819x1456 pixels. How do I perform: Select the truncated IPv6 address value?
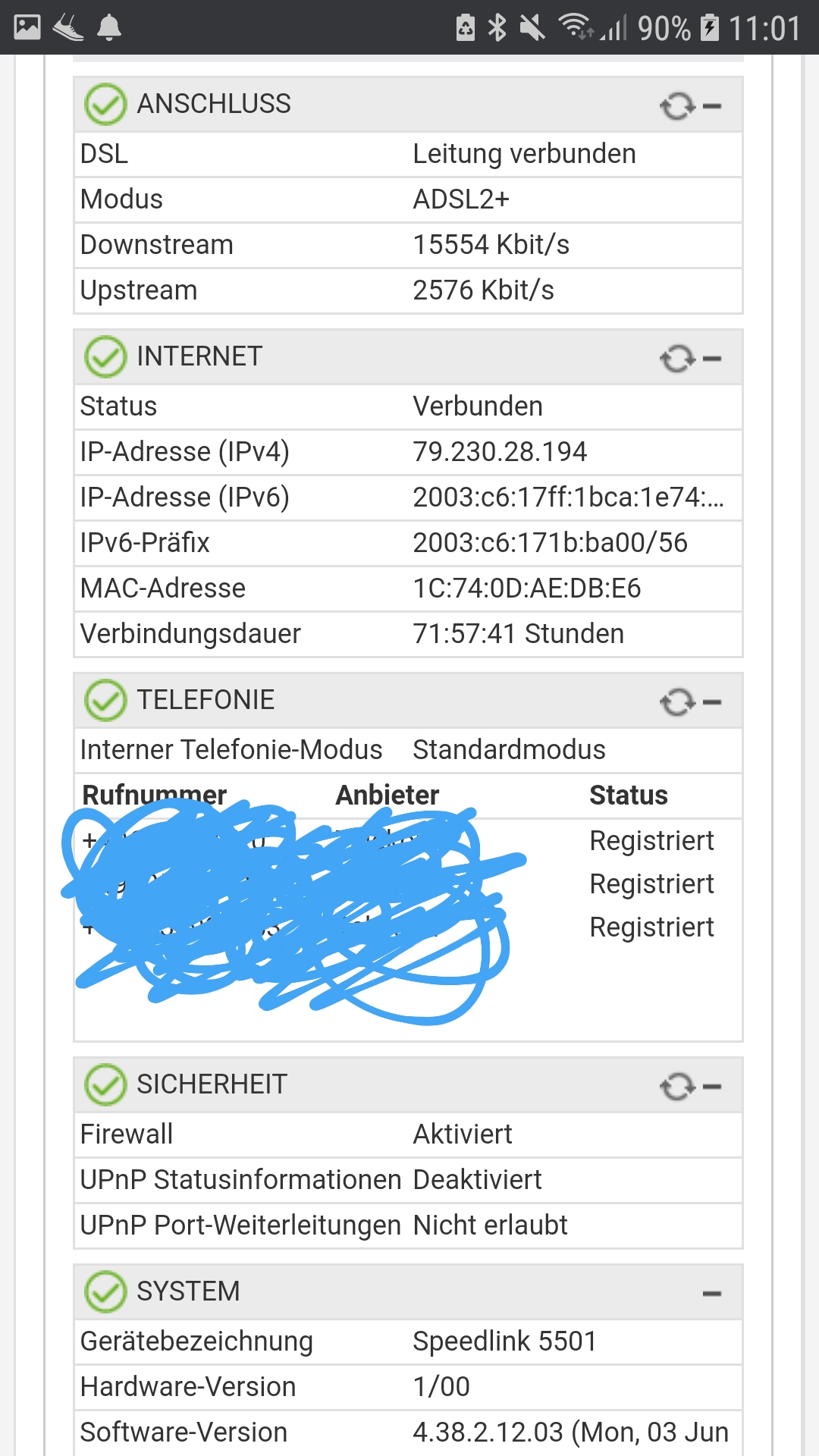tap(568, 497)
